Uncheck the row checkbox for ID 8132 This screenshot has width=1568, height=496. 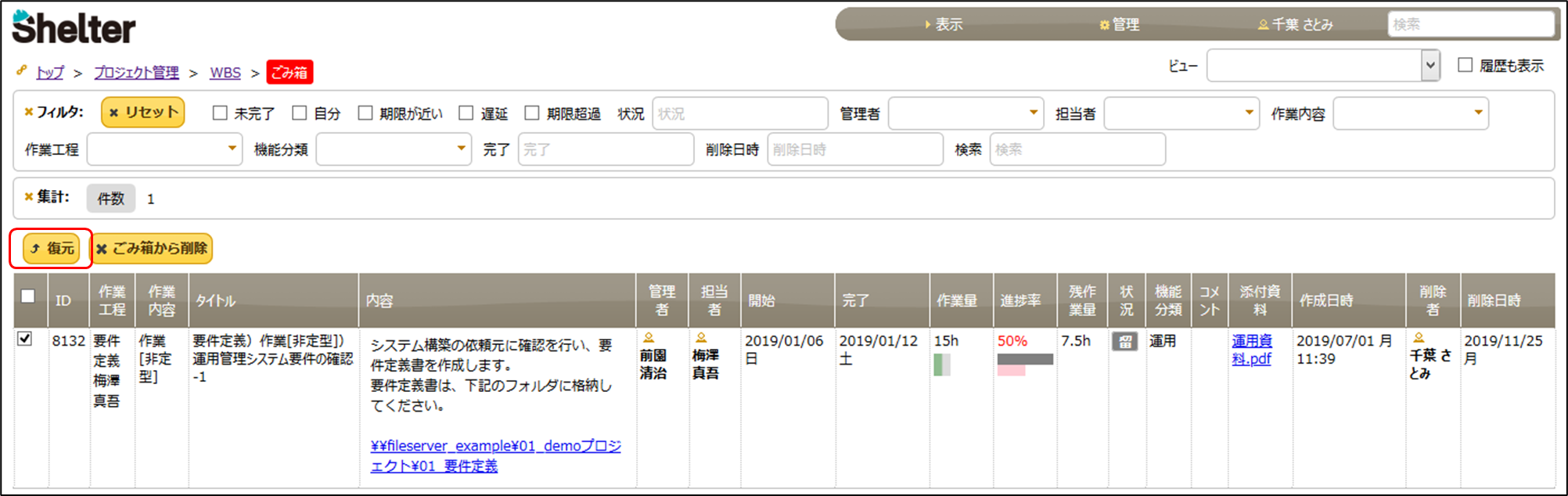click(x=25, y=339)
